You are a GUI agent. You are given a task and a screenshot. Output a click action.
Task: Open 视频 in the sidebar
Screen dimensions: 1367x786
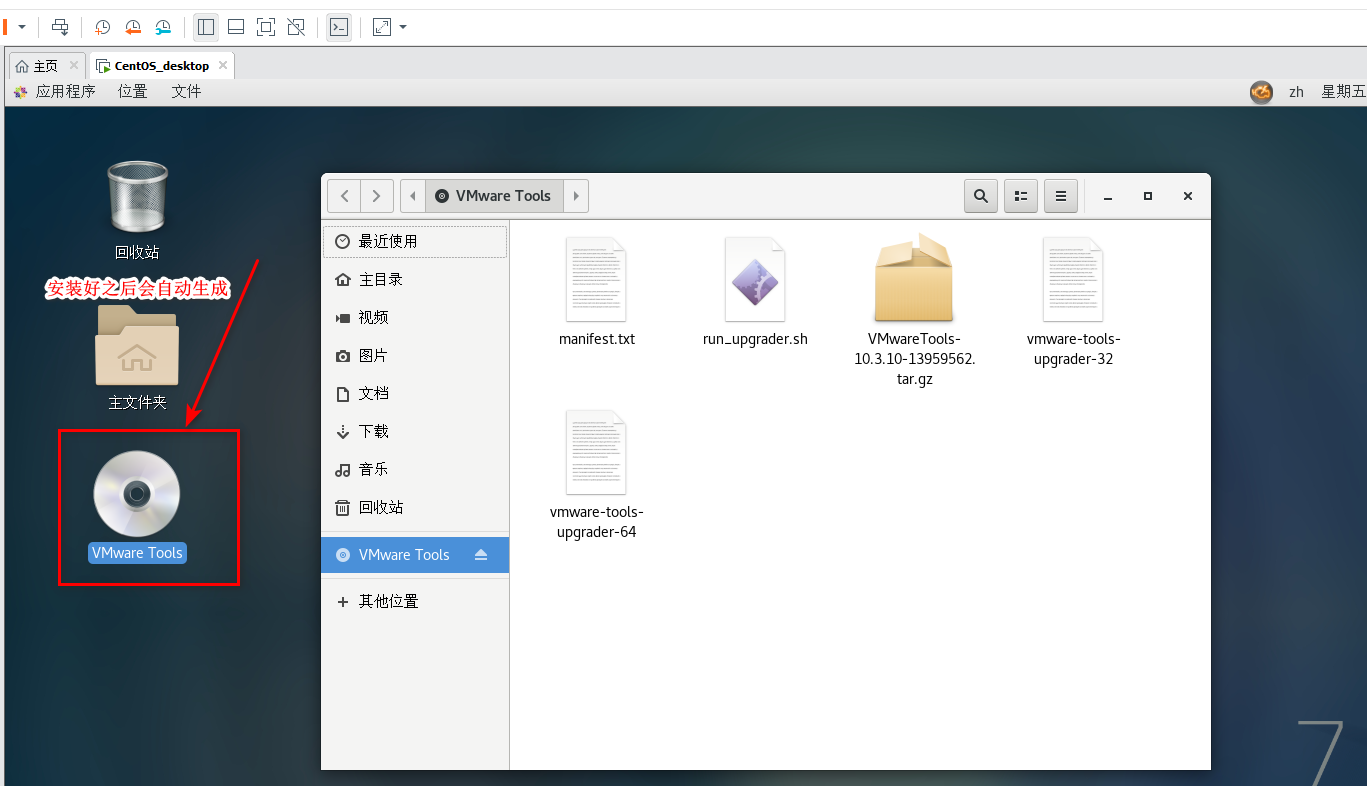[415, 317]
